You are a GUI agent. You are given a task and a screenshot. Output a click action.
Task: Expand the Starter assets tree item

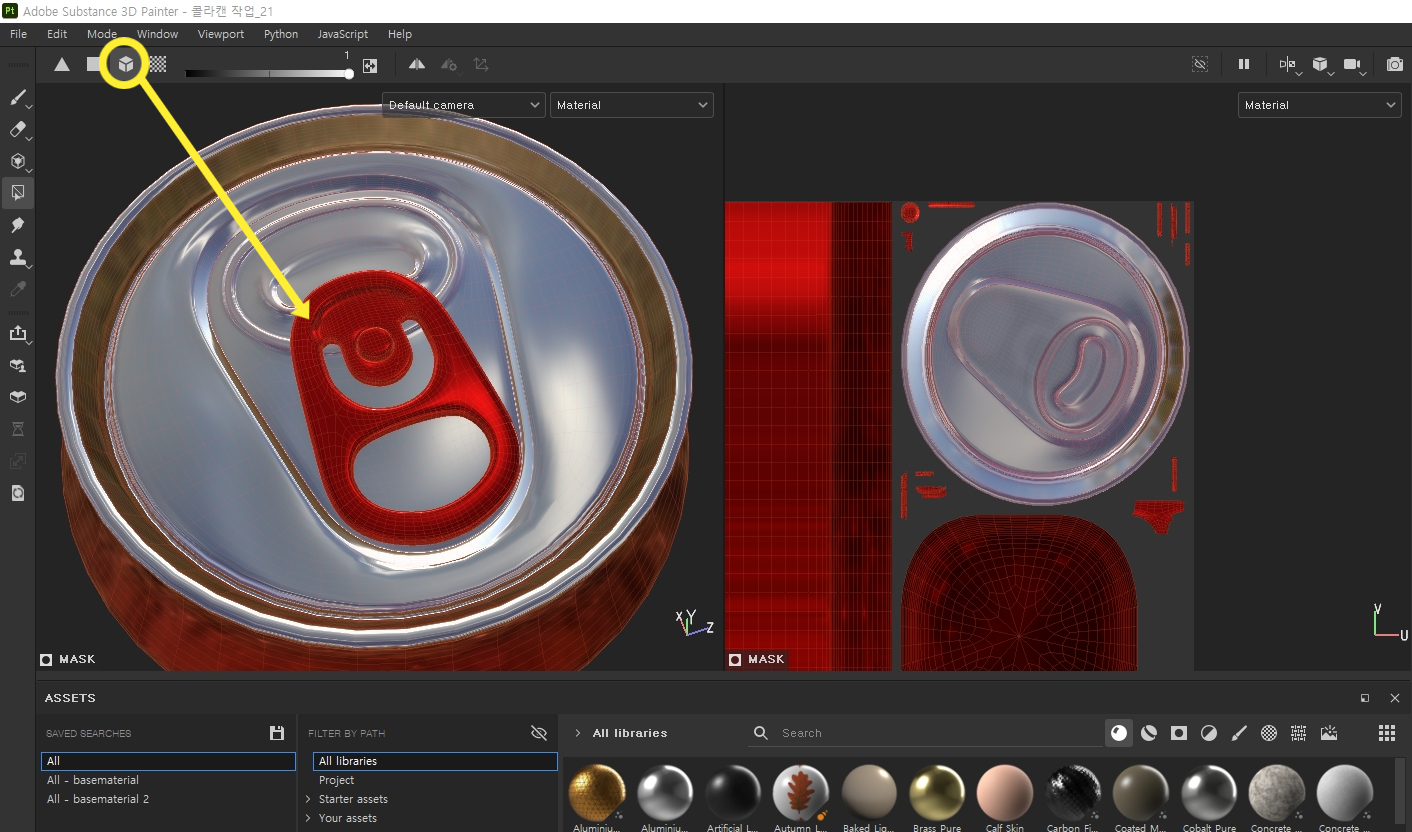pos(308,799)
